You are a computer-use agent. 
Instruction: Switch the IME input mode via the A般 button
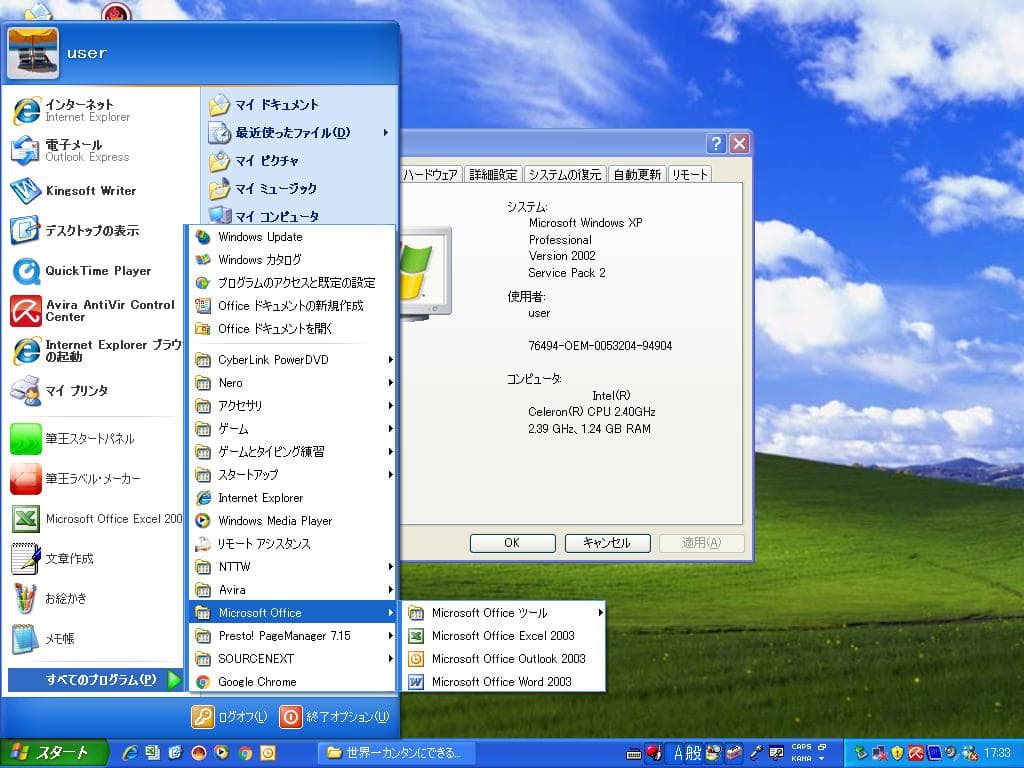coord(687,751)
